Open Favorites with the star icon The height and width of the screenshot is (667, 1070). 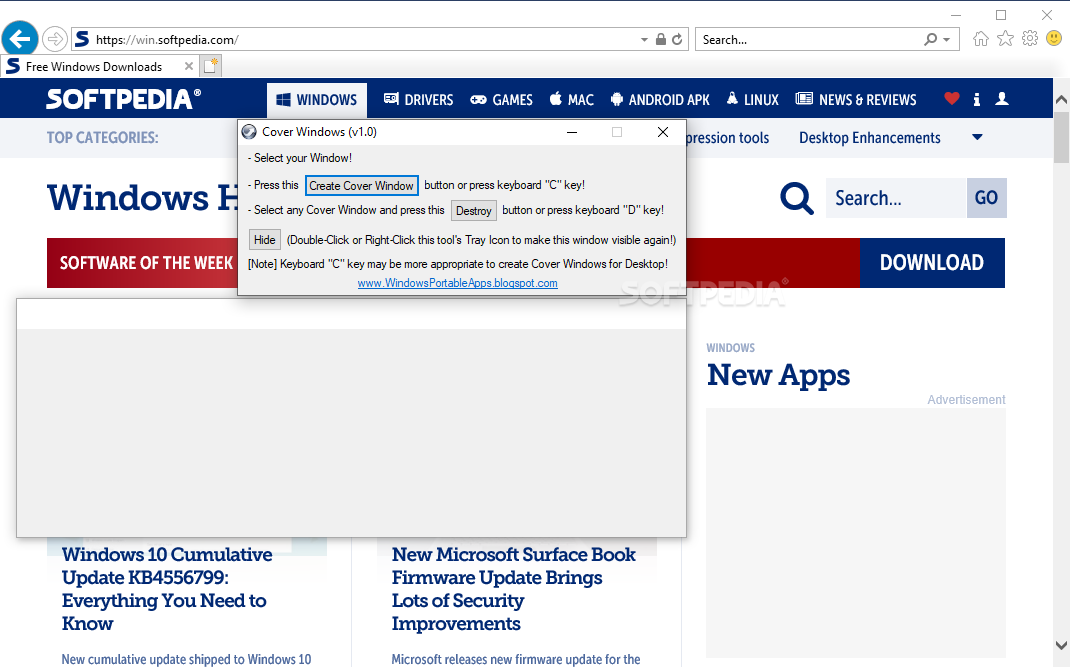[x=1005, y=39]
